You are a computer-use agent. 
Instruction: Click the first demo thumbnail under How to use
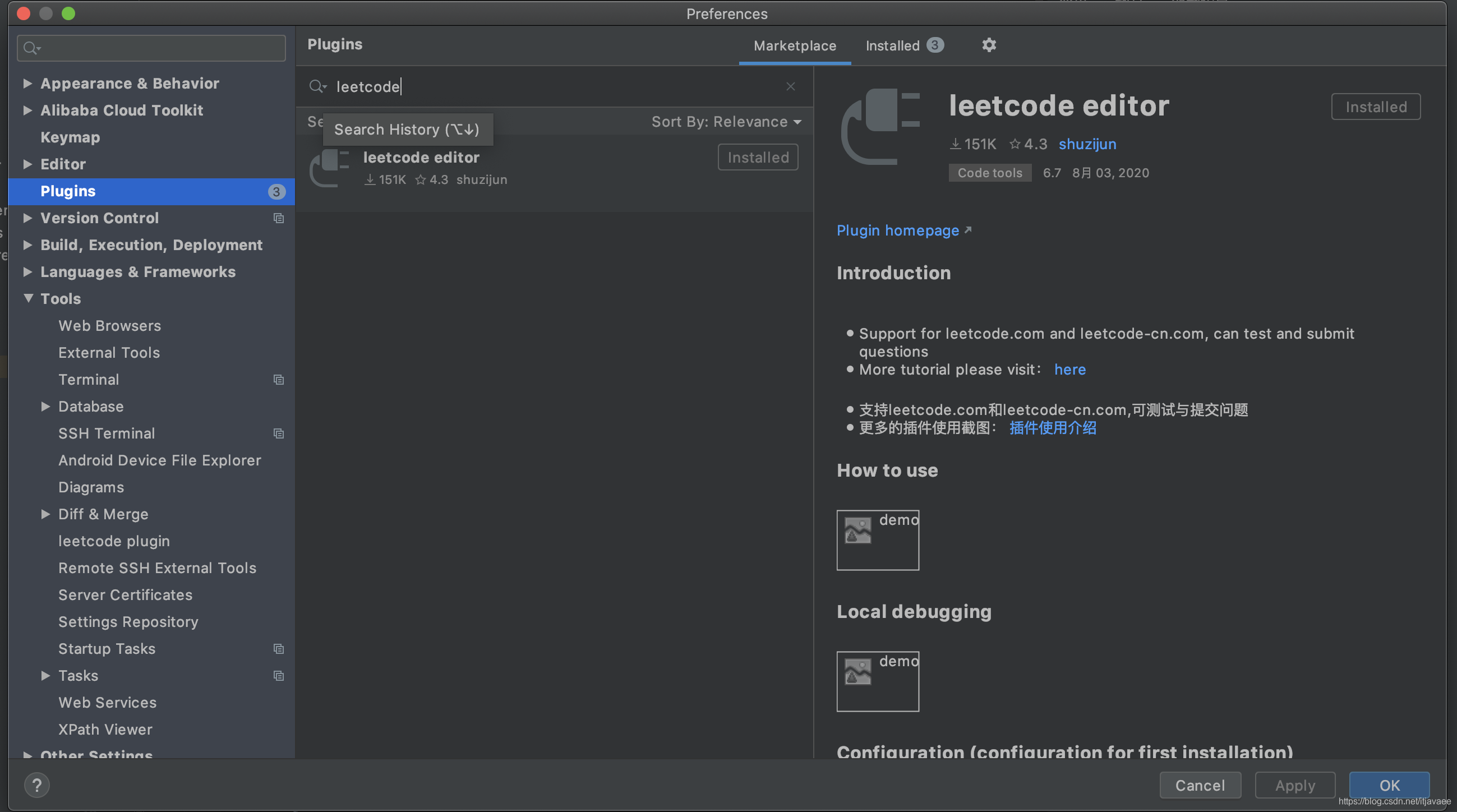coord(877,539)
